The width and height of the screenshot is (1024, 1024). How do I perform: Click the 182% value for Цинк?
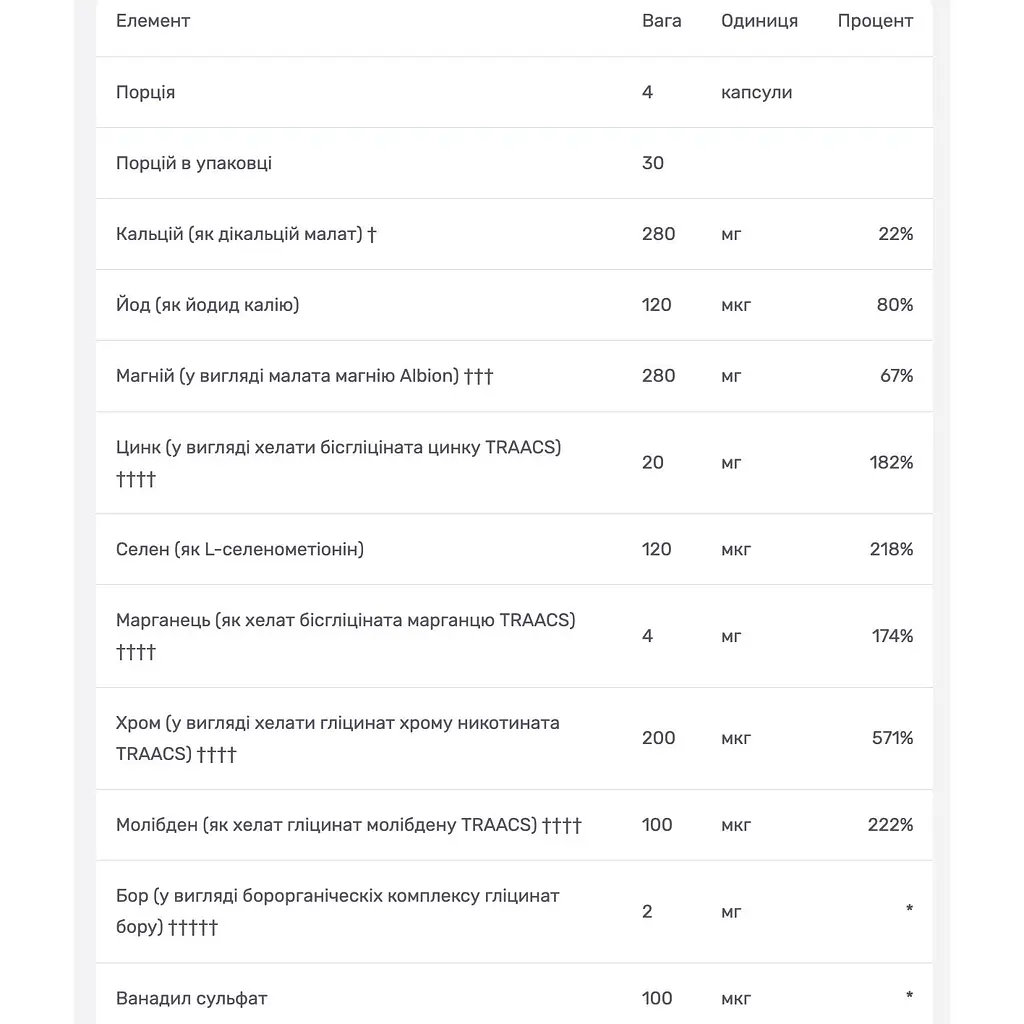[x=891, y=462]
